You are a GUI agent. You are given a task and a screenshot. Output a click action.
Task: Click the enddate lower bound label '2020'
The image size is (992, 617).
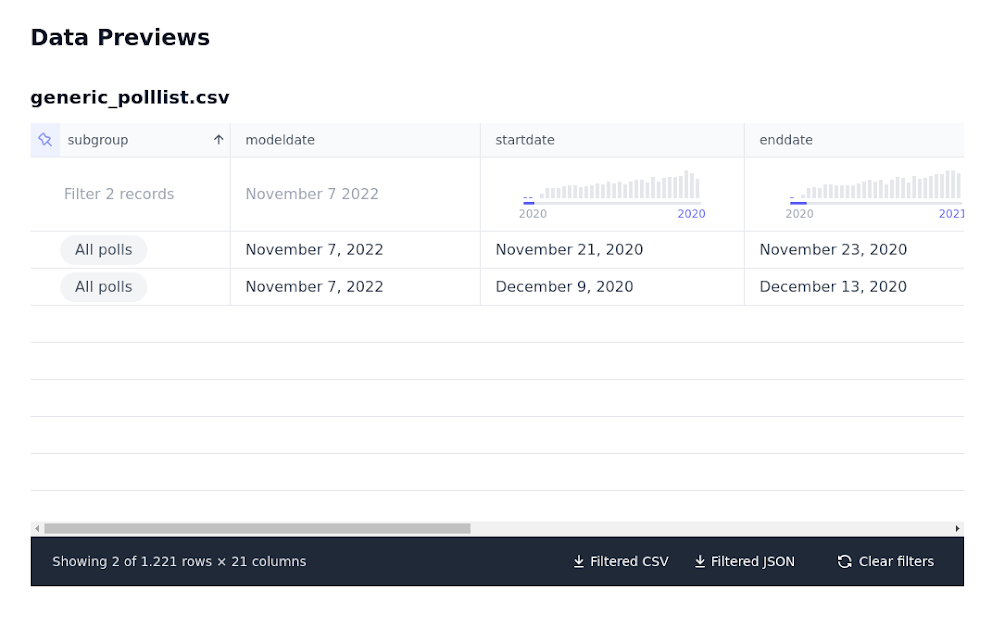coord(800,214)
